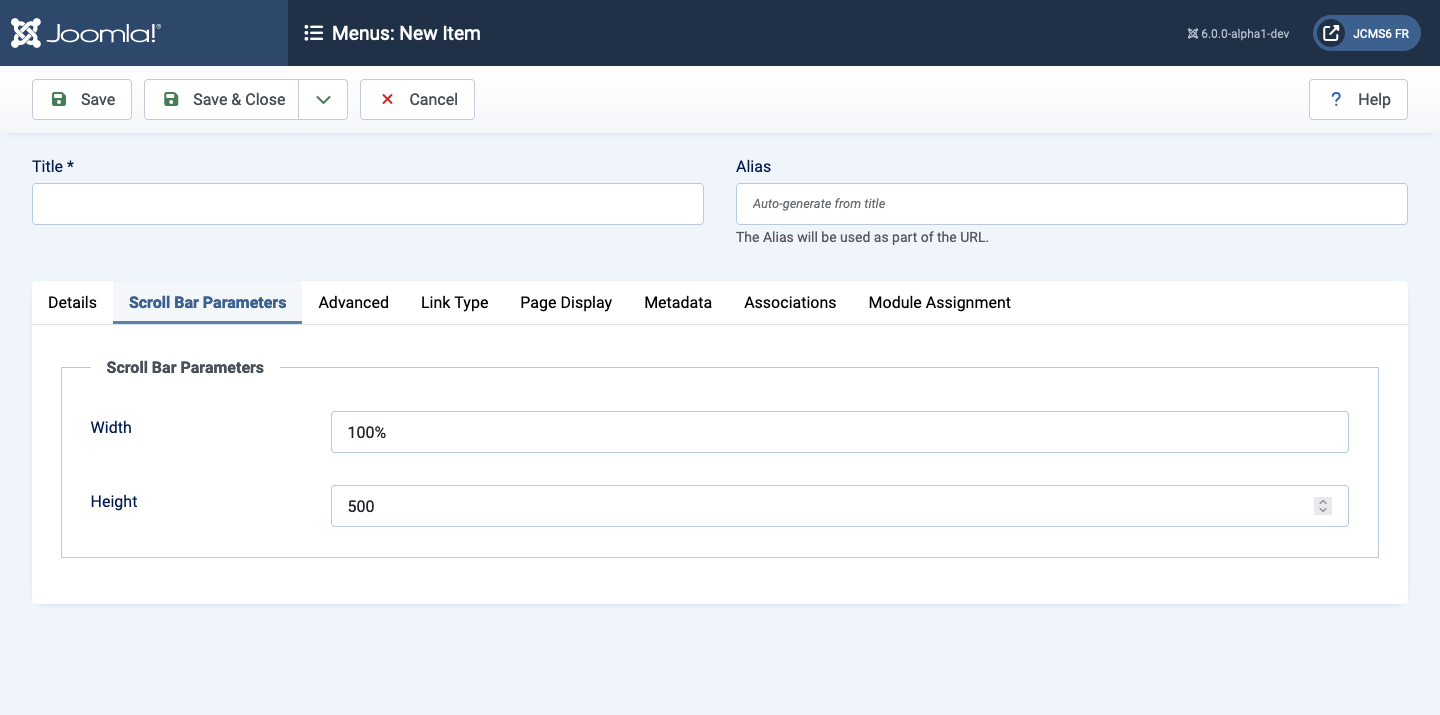Click the Alias label
Screen dimensions: 1440x715
click(x=753, y=166)
